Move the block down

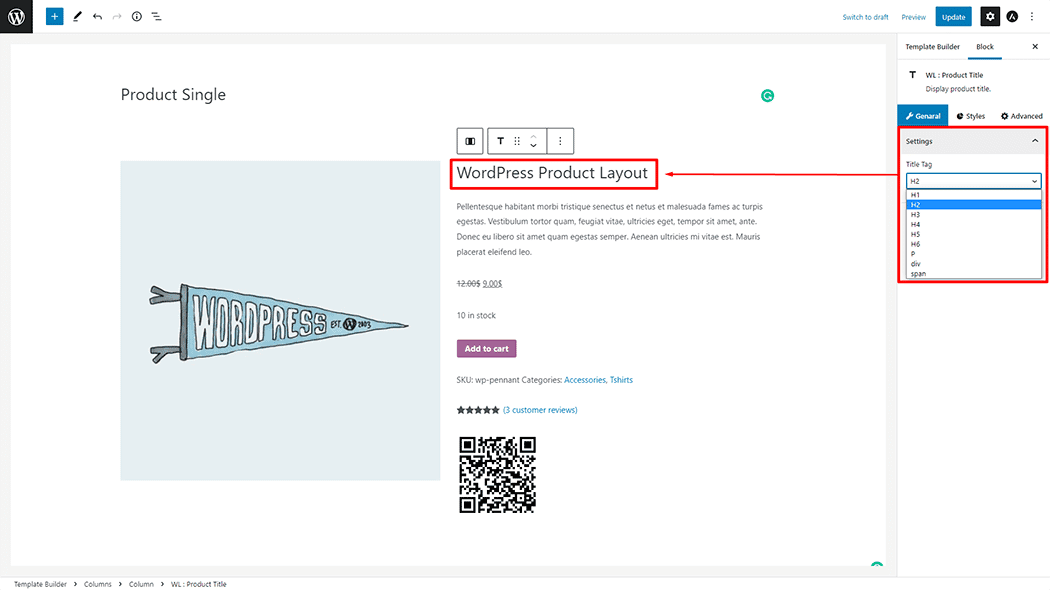pos(534,145)
